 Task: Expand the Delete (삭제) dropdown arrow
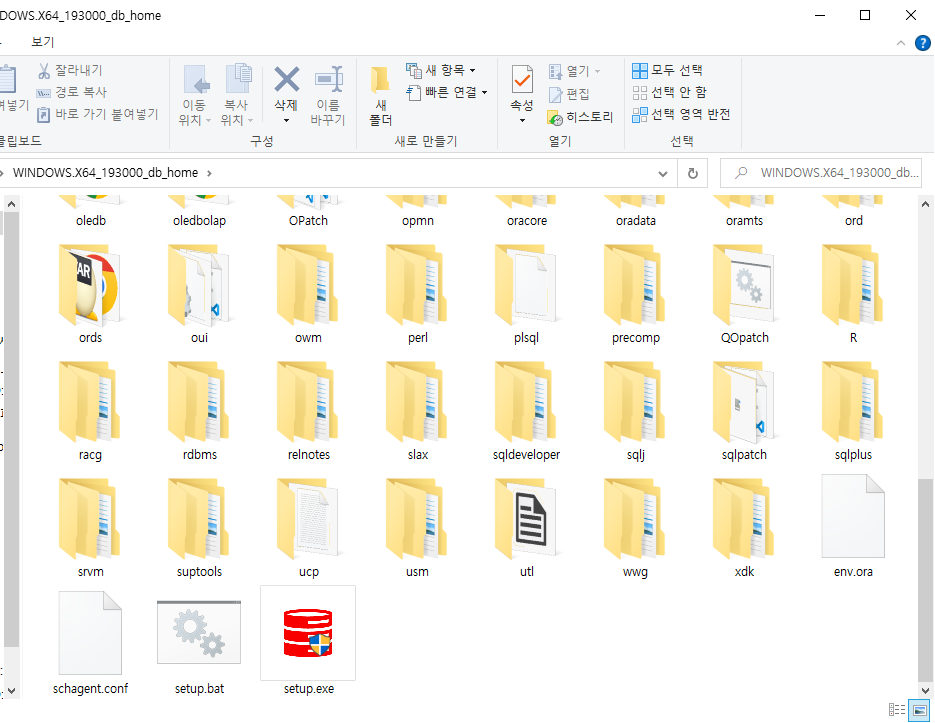(x=286, y=120)
